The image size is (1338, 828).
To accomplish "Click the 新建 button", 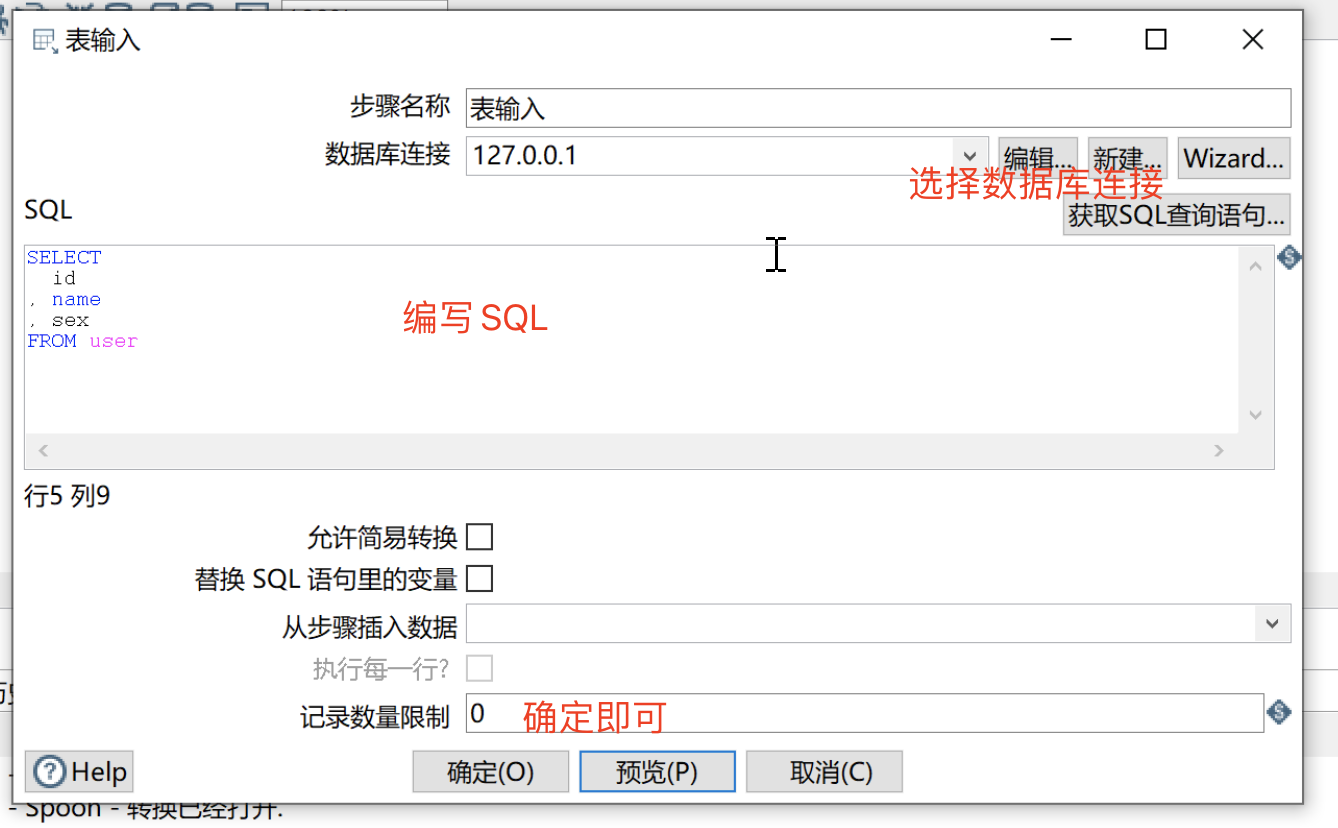I will point(1127,157).
